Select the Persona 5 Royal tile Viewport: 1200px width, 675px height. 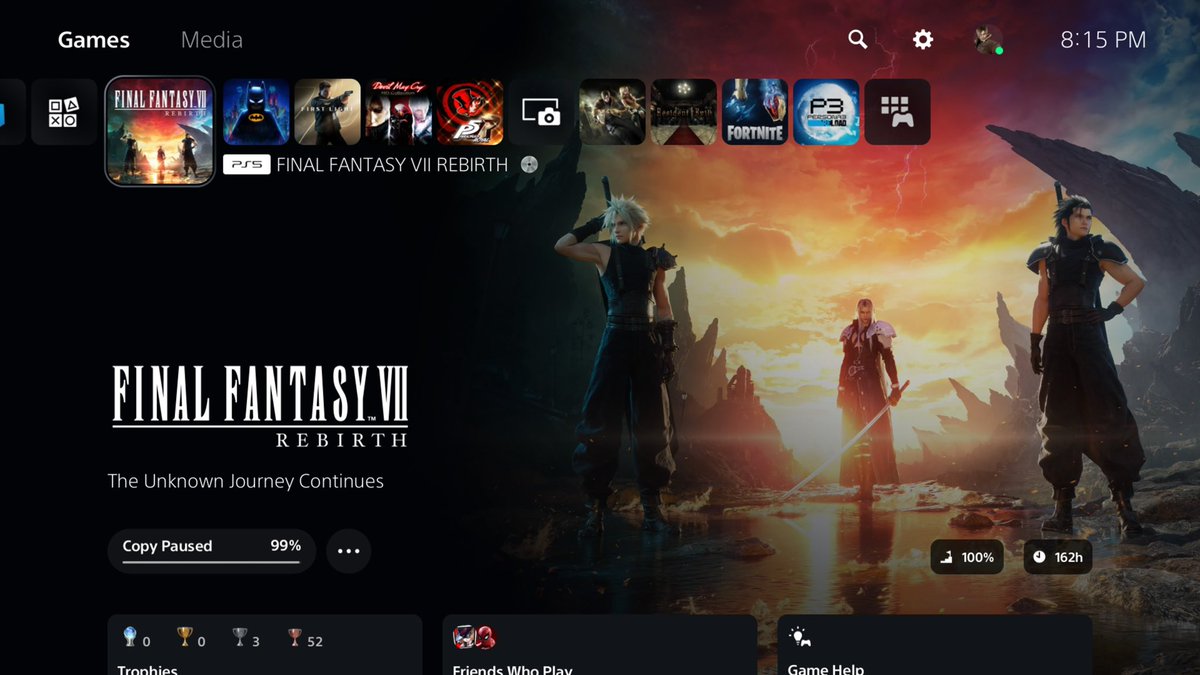click(470, 112)
